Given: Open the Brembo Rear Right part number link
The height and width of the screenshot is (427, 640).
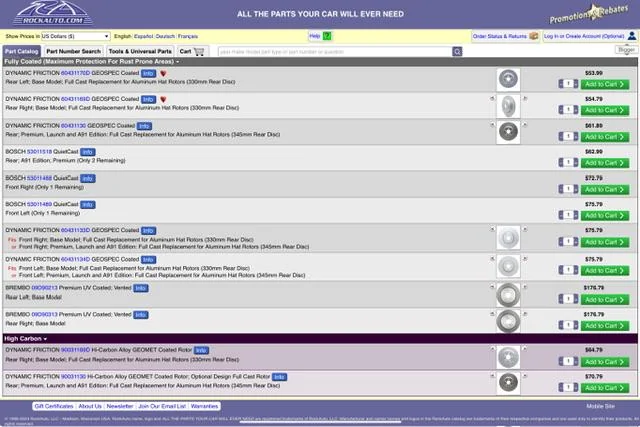Looking at the screenshot, I should tap(44, 315).
